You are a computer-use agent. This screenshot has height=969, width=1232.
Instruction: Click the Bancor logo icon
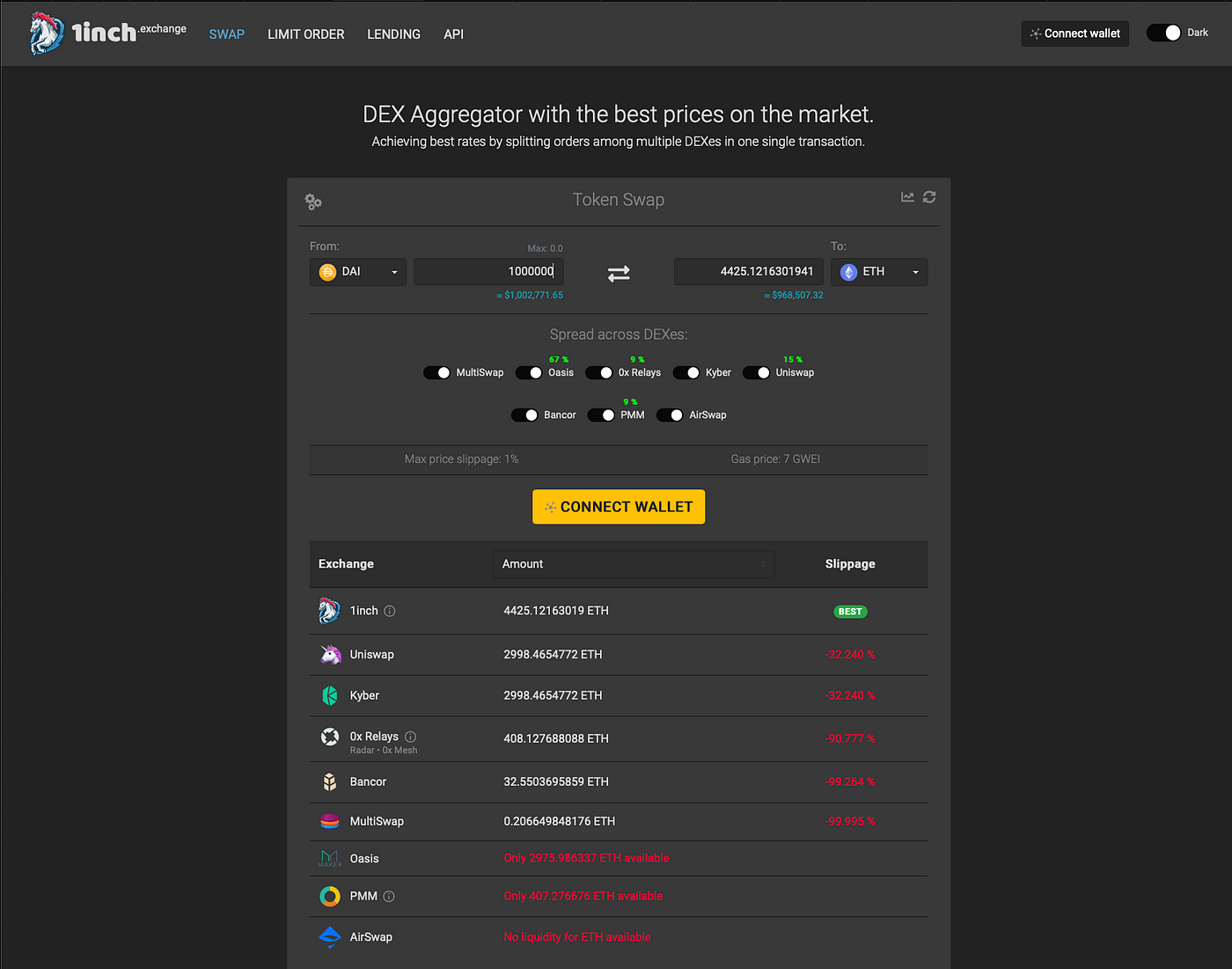click(x=330, y=782)
